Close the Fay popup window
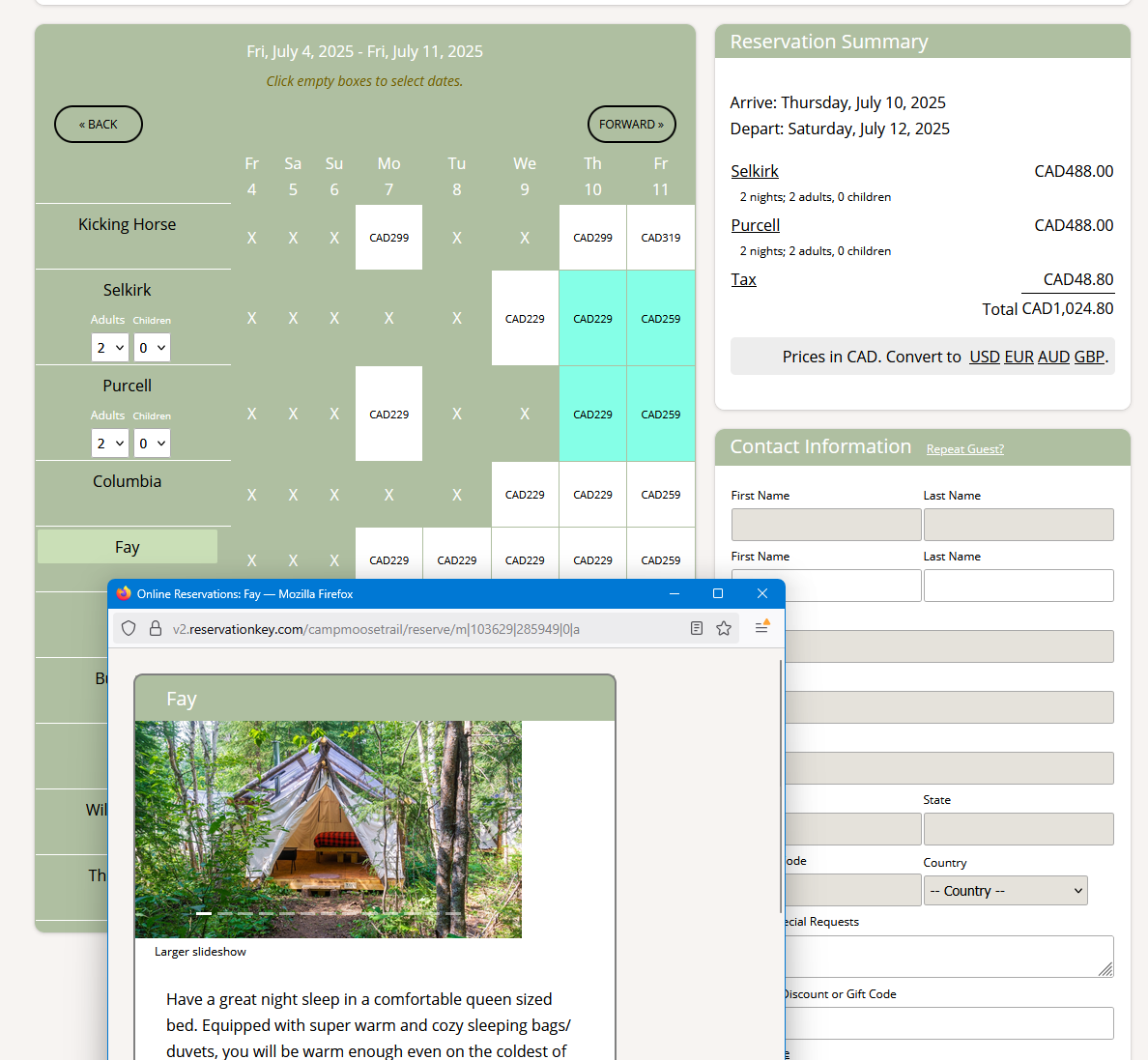Image resolution: width=1148 pixels, height=1060 pixels. point(761,593)
